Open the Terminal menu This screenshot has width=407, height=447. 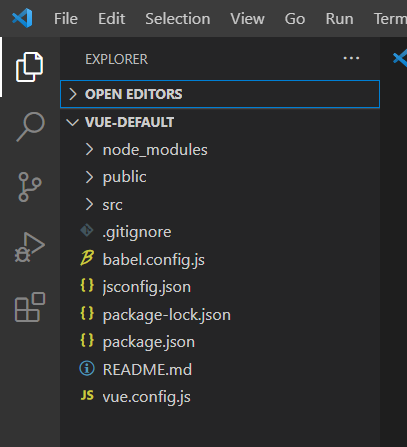(390, 19)
